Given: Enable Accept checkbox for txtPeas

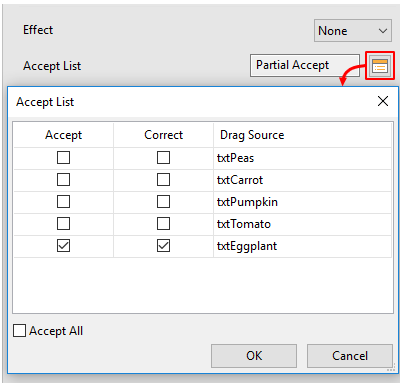Looking at the screenshot, I should [x=63, y=158].
